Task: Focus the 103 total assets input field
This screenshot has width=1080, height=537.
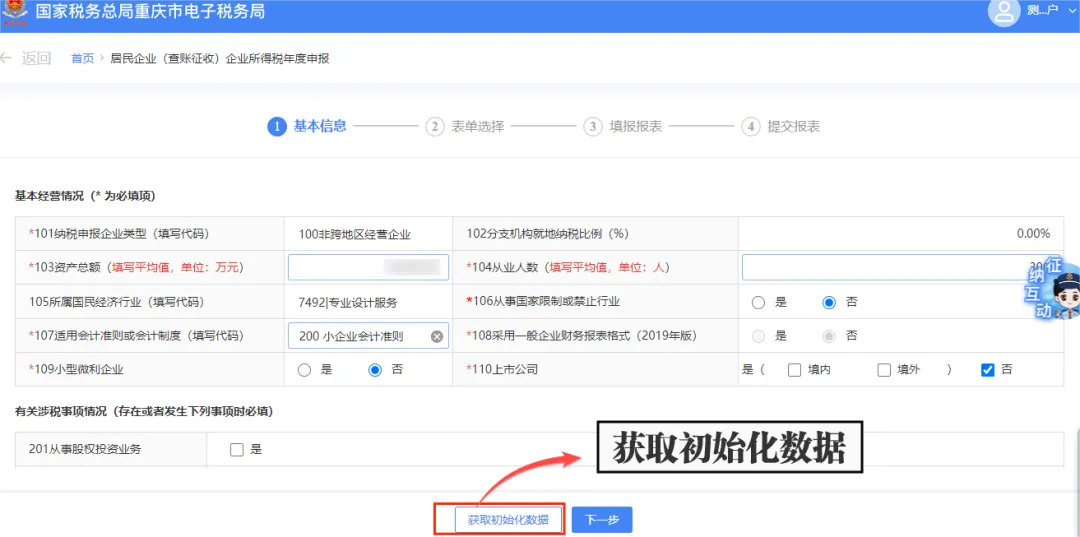Action: pos(368,267)
